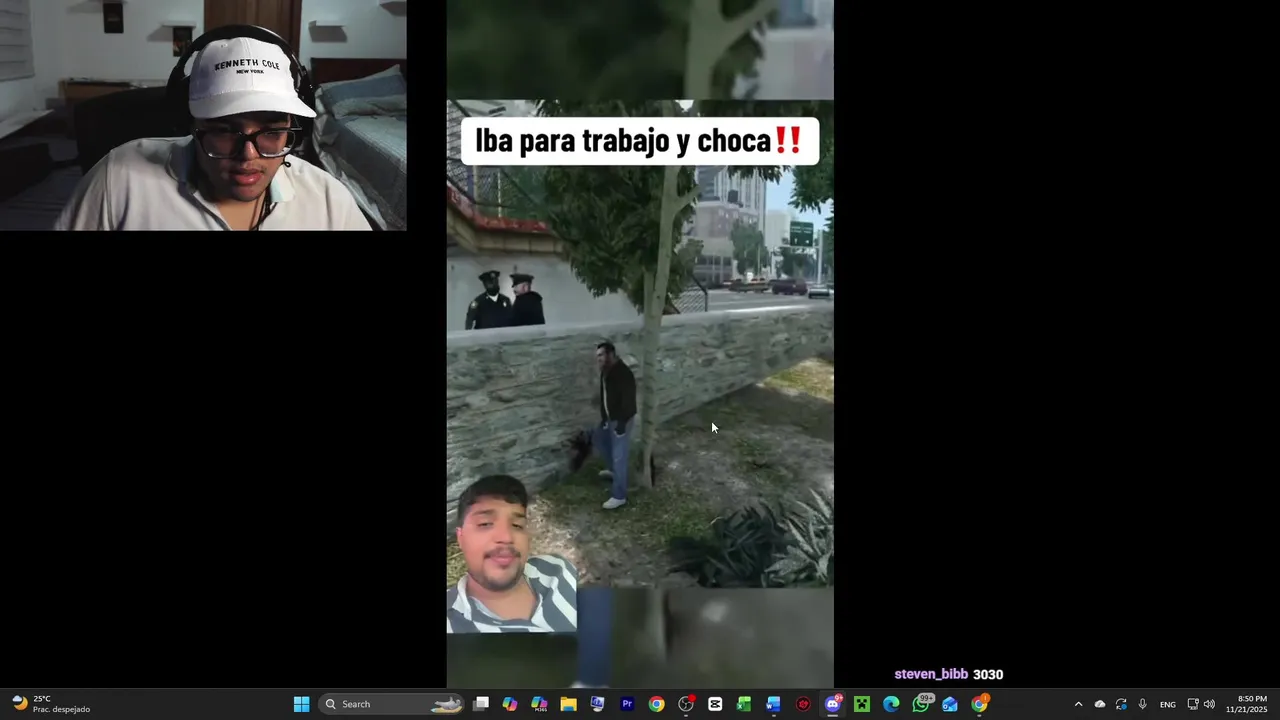Click the striped-shirt man's picture-in-picture
Screen dimensions: 1280x720
(511, 555)
